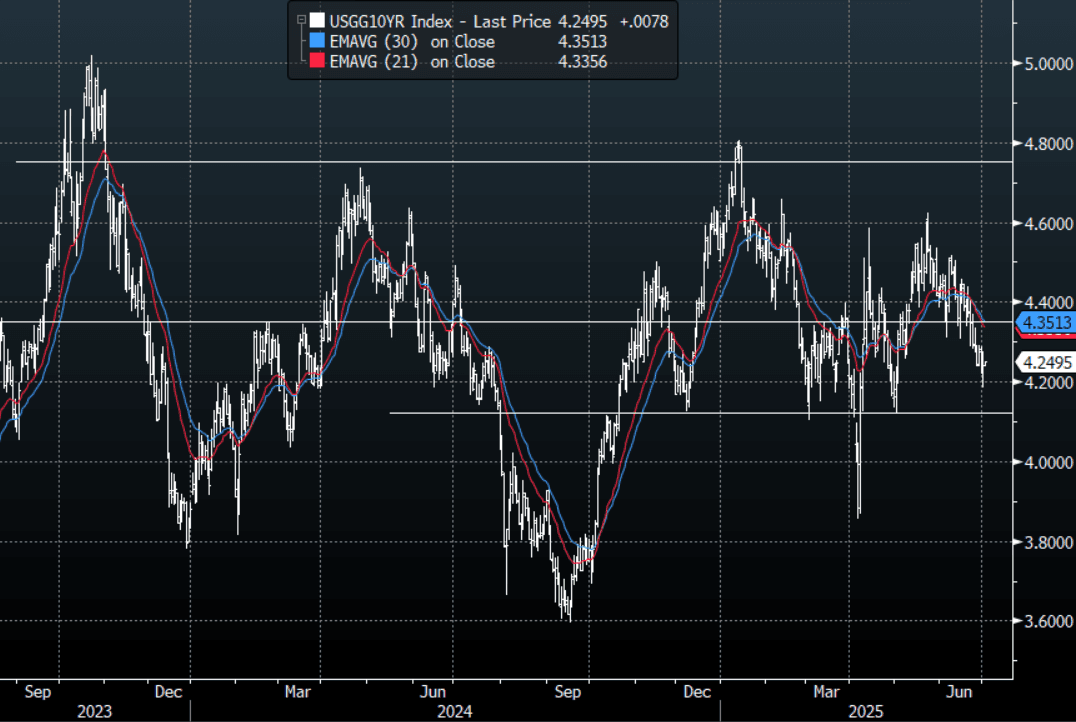
Task: Open the blue EMAVG (30) color swatch
Action: 317,41
